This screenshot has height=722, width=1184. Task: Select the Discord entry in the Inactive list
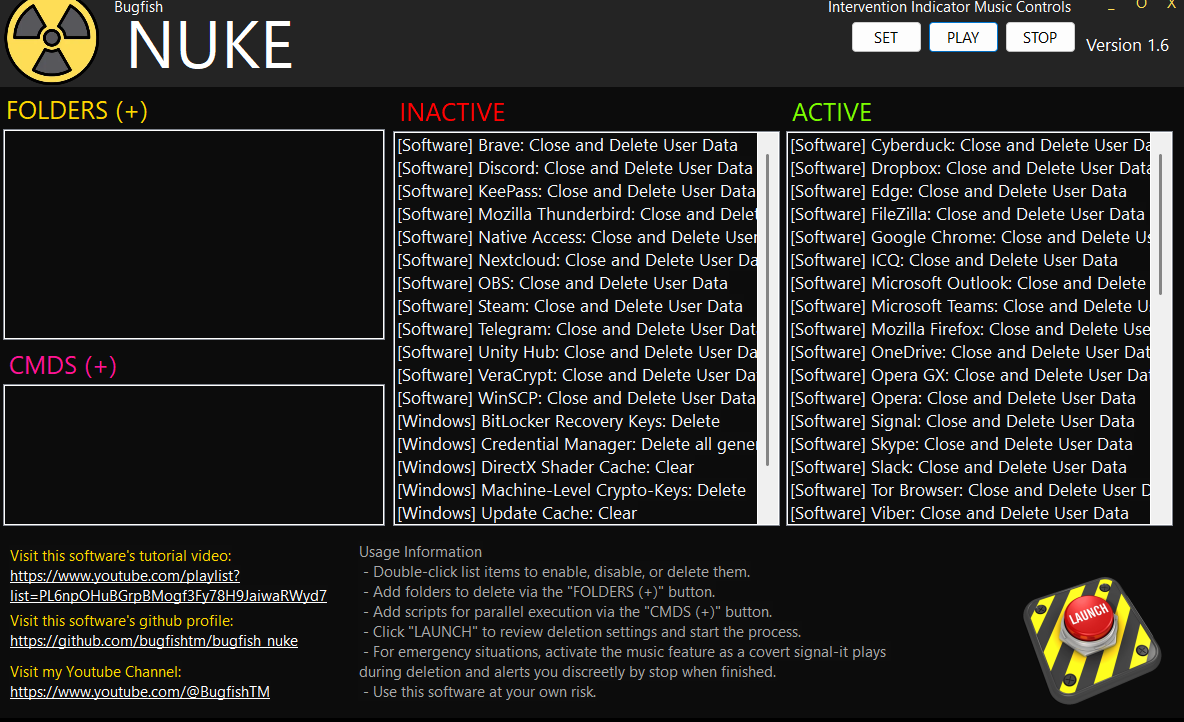coord(576,168)
